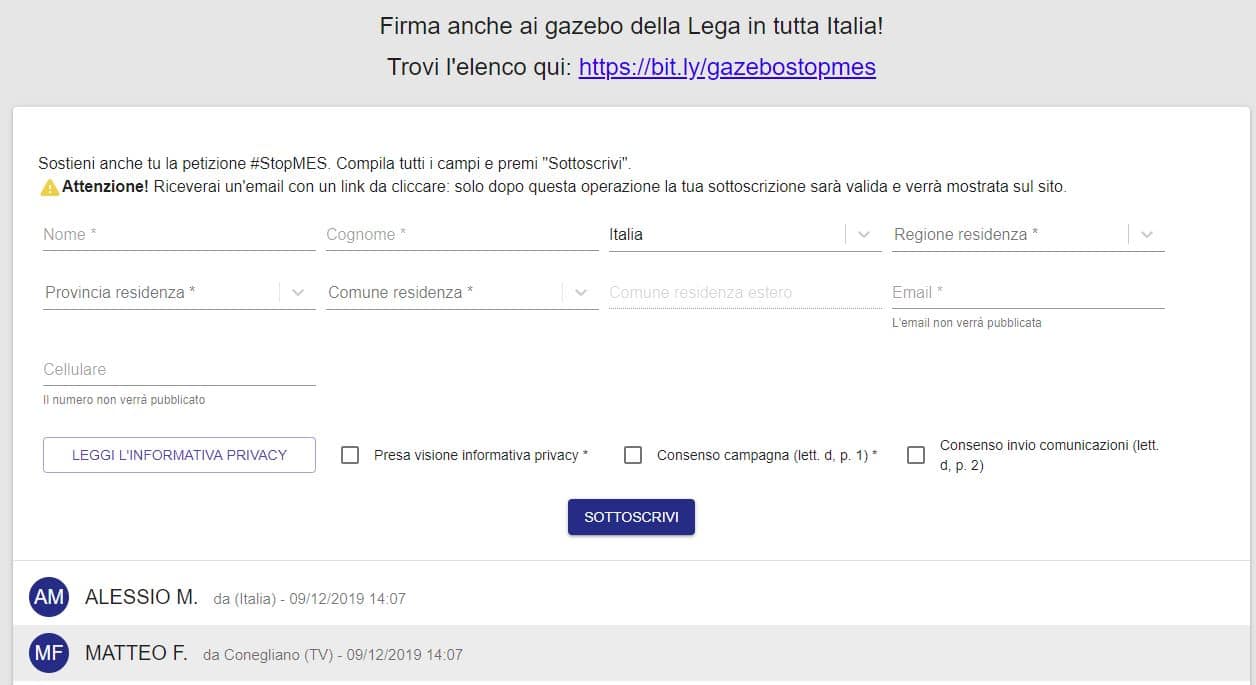The image size is (1256, 685).
Task: Click into the Cognome field
Action: pos(462,234)
